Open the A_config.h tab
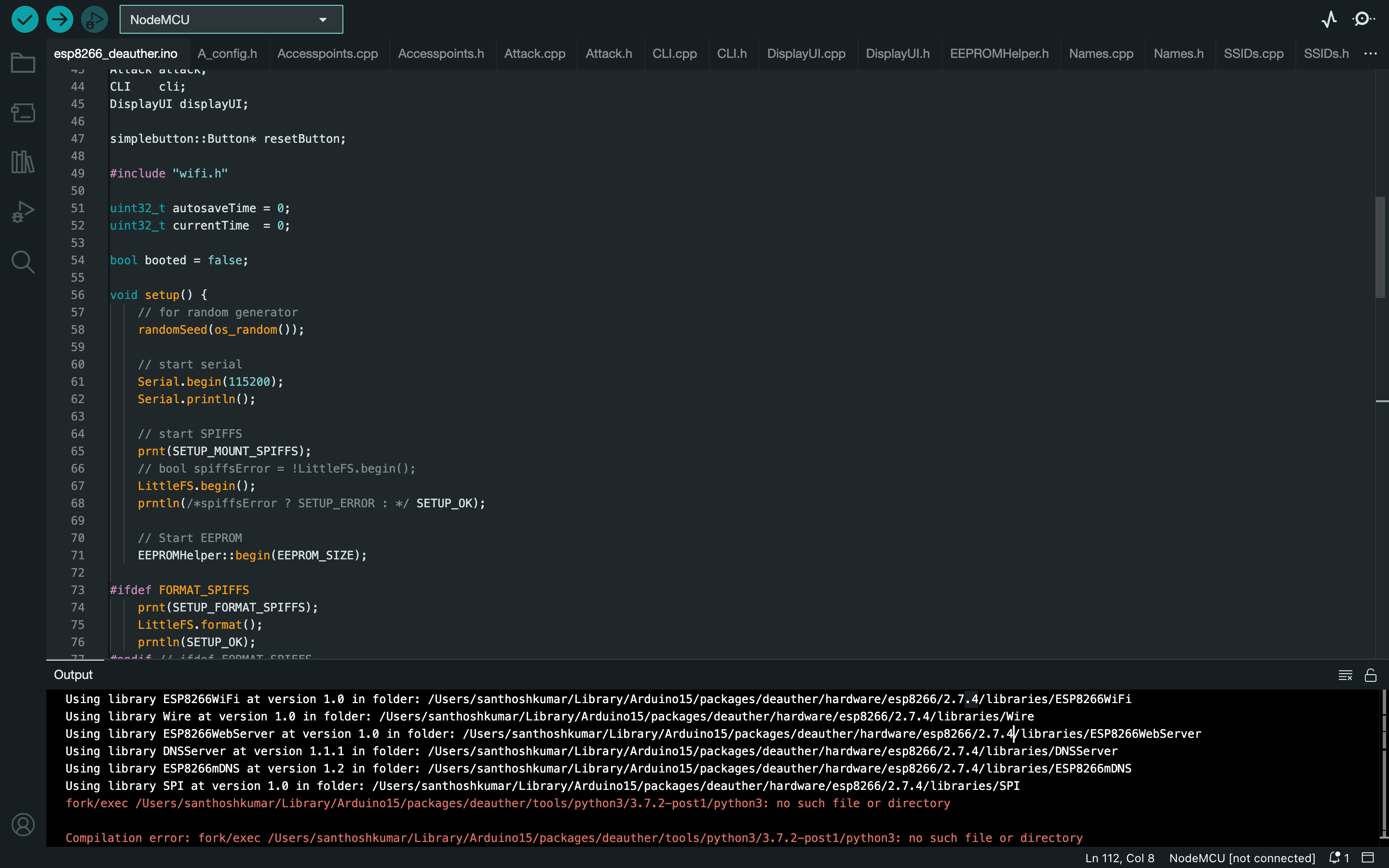Viewport: 1389px width, 868px height. pyautogui.click(x=227, y=53)
